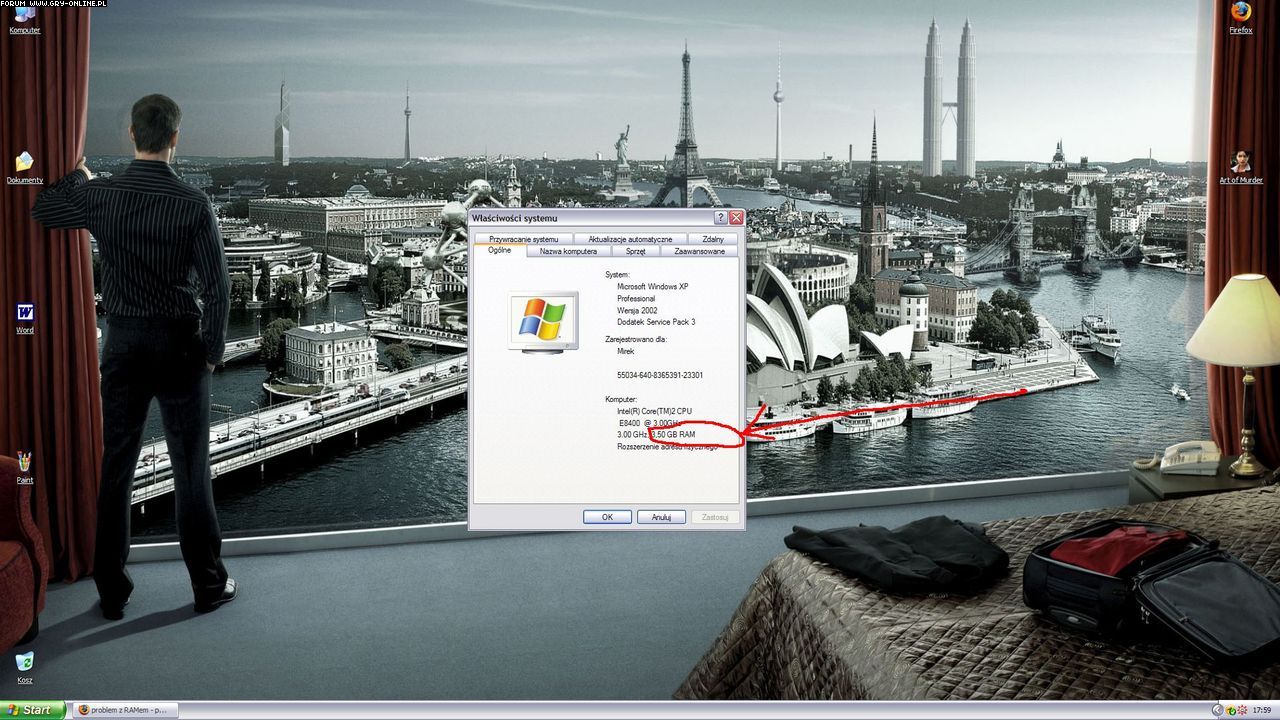Viewport: 1280px width, 720px height.
Task: Go to the Nazwa komputera tab
Action: point(568,251)
